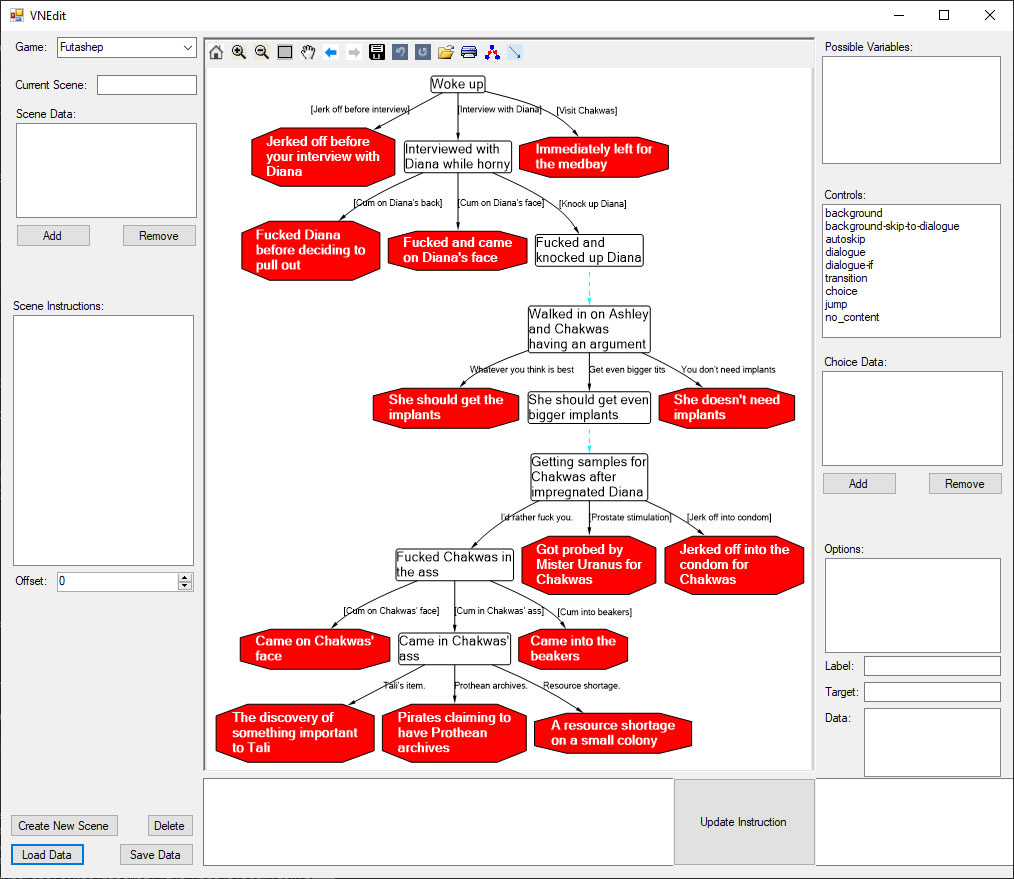Select 'background' in the Controls list
This screenshot has height=879, width=1014.
(853, 213)
